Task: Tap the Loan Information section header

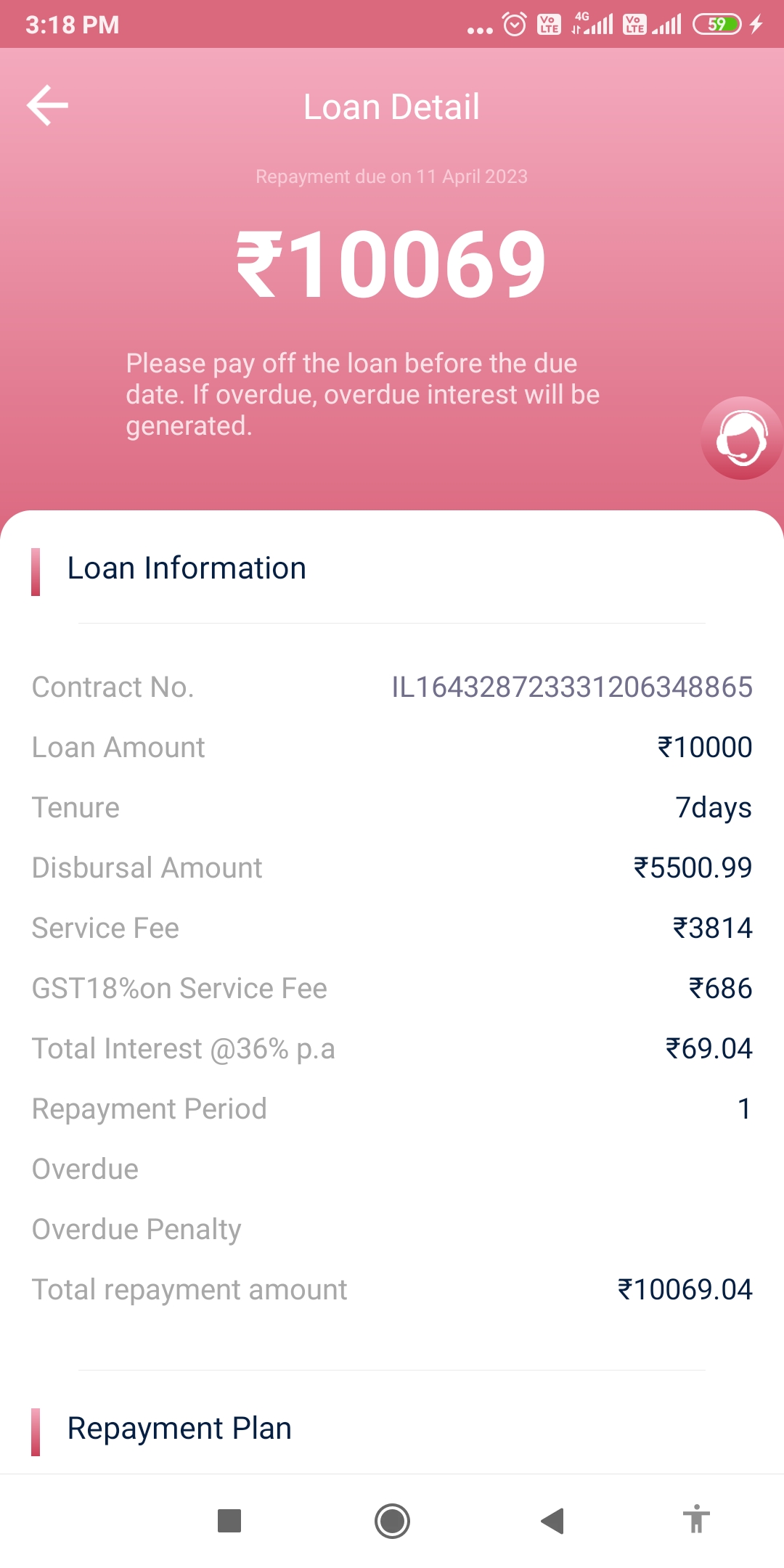Action: (x=187, y=568)
